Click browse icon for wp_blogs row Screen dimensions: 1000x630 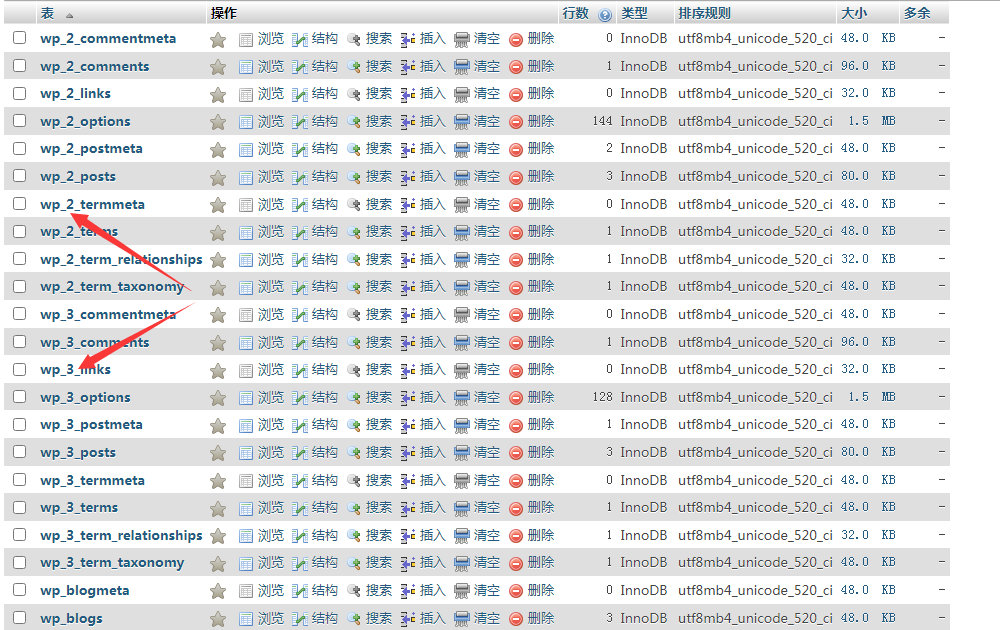click(x=246, y=619)
